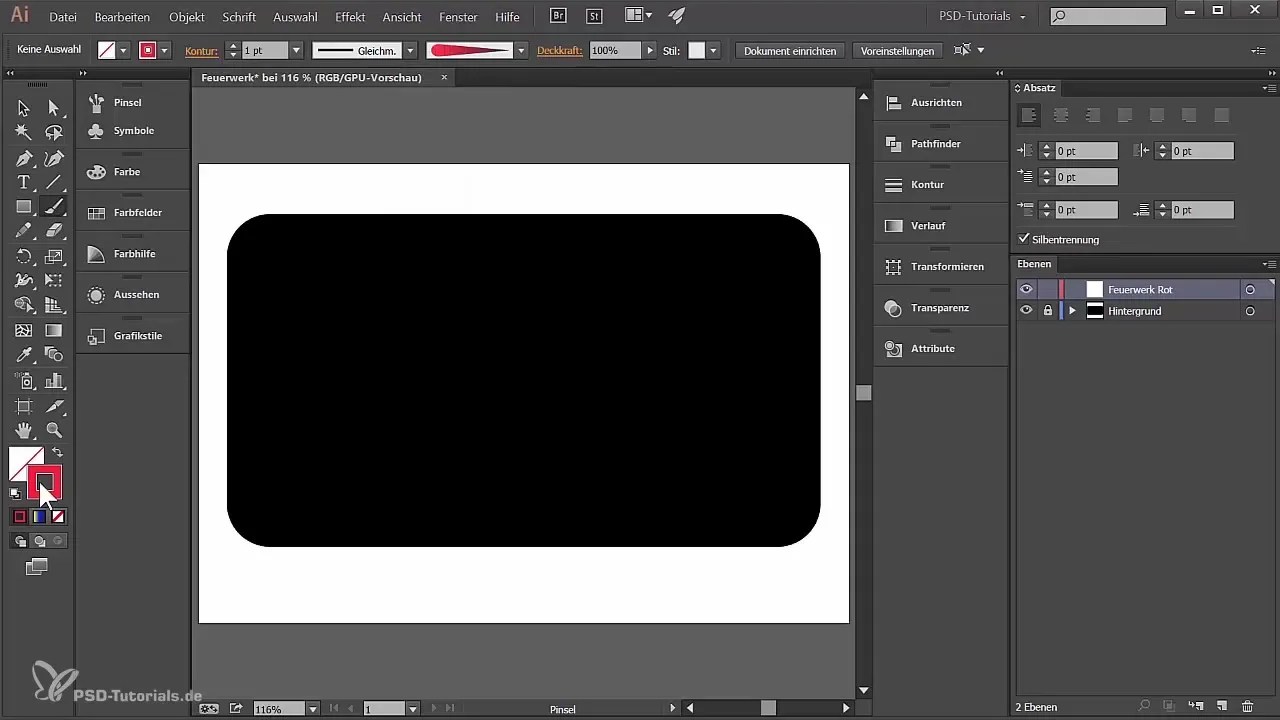Select the Gradient tool
Viewport: 1280px width, 720px height.
[54, 330]
